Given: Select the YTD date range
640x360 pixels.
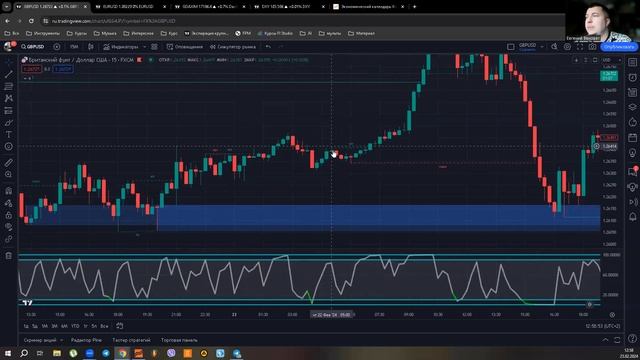Looking at the screenshot, I should click(75, 326).
